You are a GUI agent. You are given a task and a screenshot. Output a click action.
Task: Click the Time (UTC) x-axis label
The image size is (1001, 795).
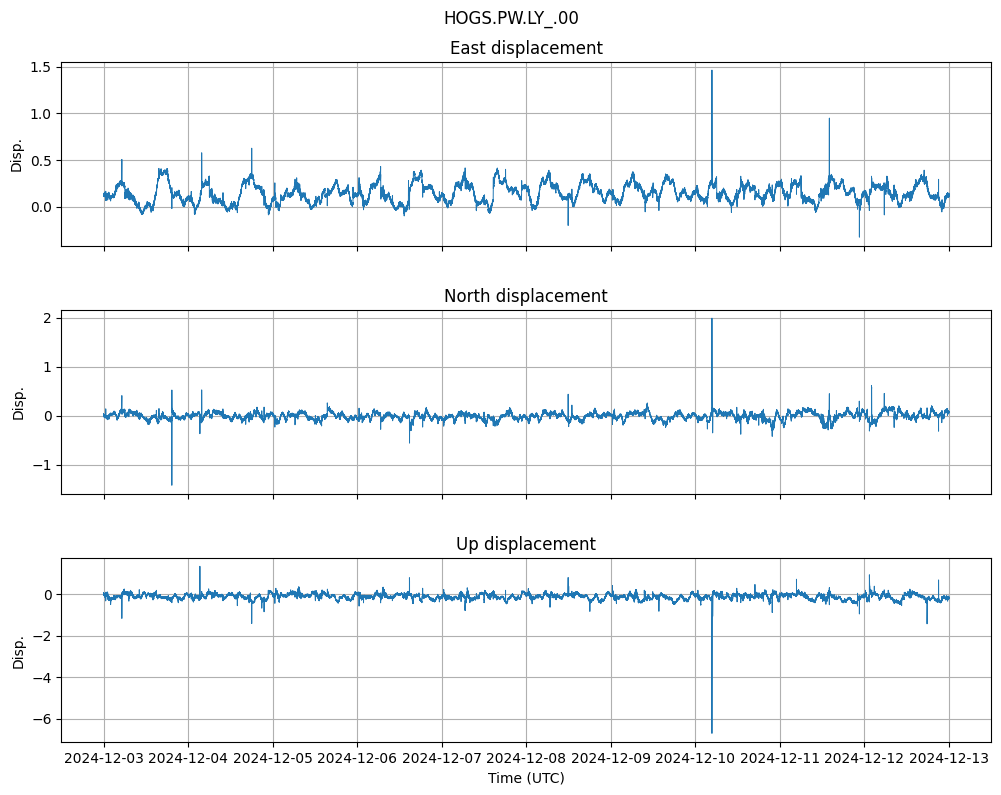click(526, 777)
